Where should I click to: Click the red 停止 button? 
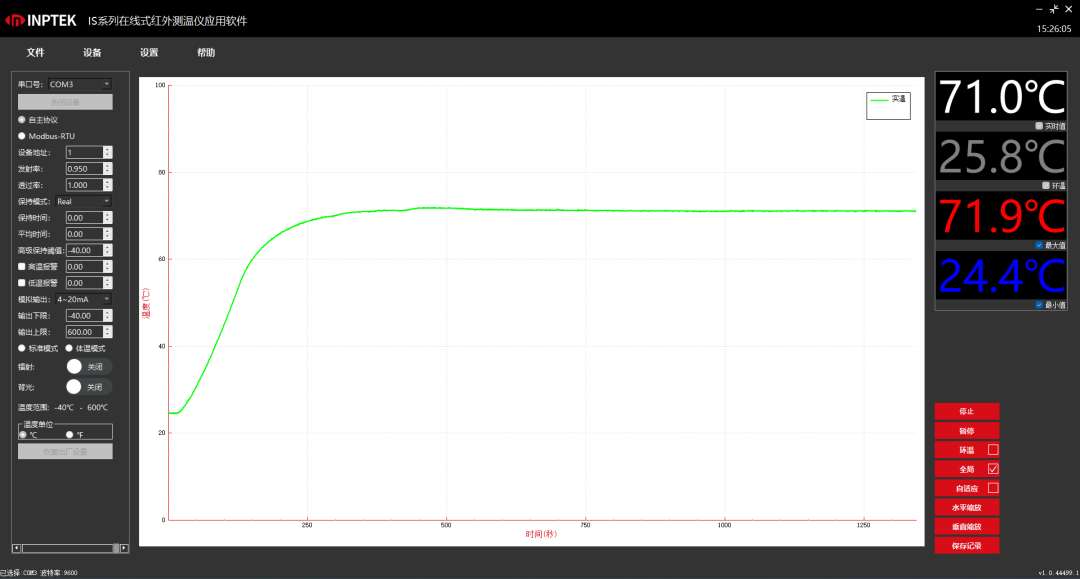point(966,411)
